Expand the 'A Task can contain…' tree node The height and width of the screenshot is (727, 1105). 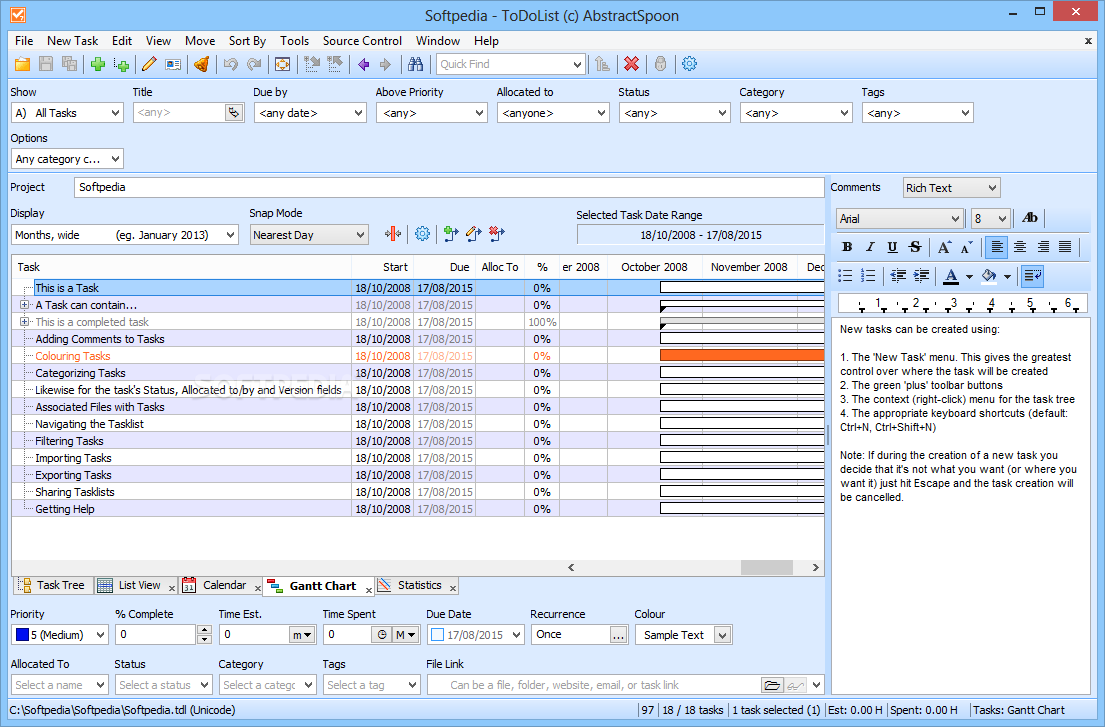coord(25,305)
